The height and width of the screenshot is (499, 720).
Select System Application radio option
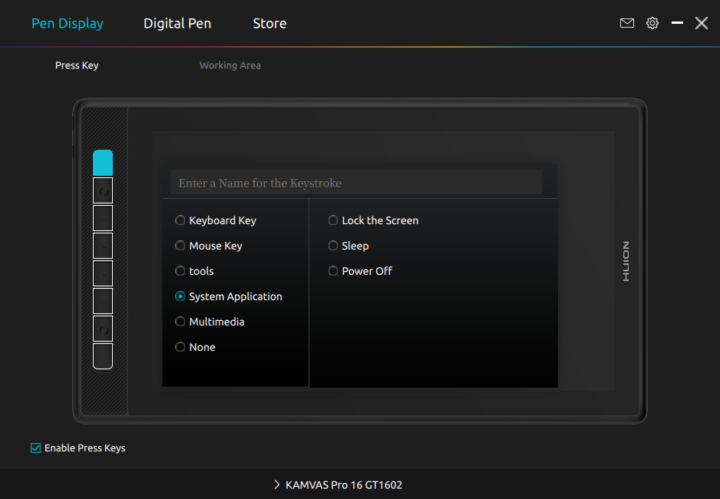click(x=229, y=296)
